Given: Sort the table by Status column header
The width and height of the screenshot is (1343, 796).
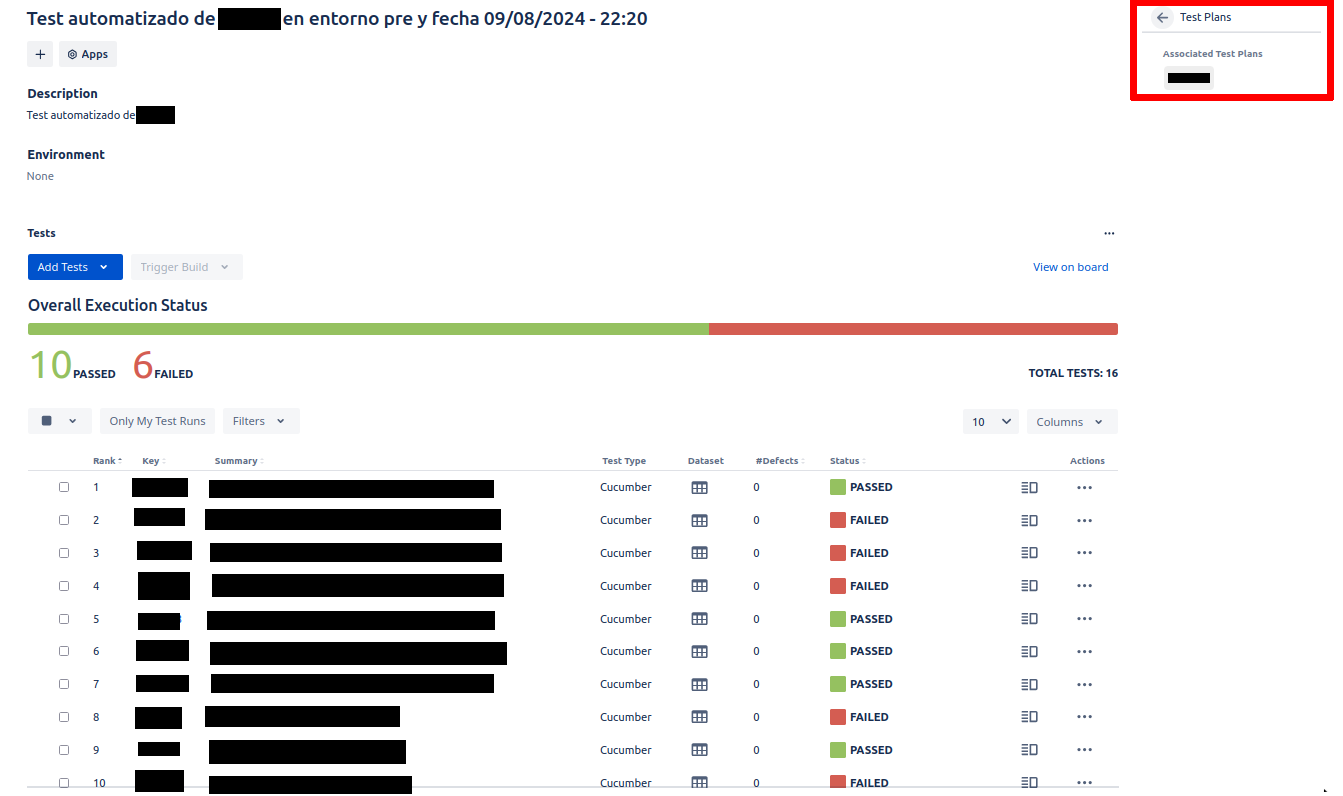Looking at the screenshot, I should [x=845, y=461].
